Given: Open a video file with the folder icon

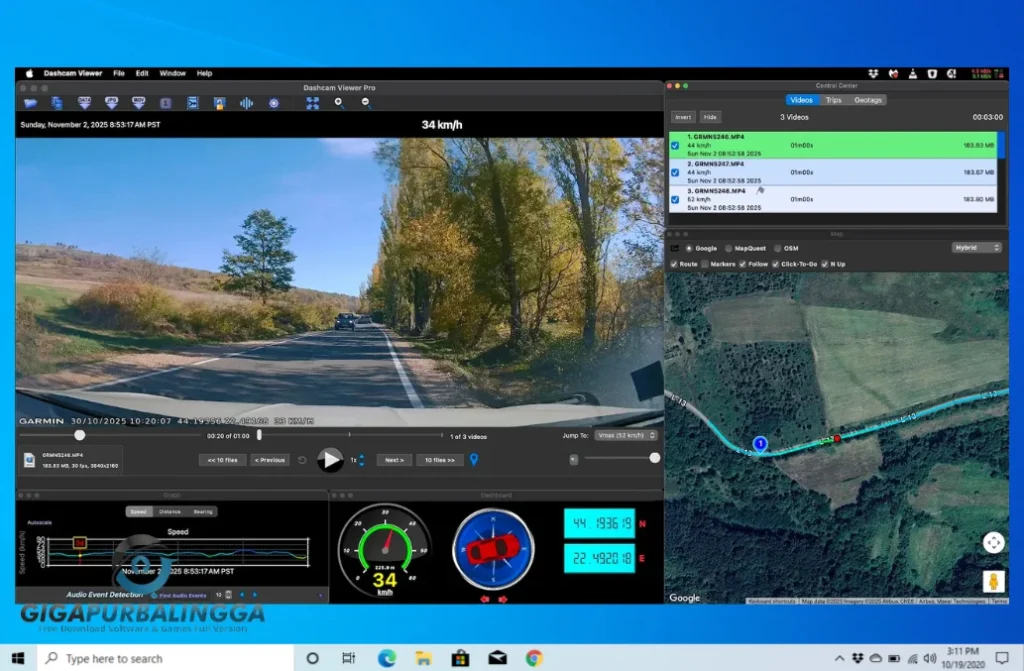Looking at the screenshot, I should coord(29,103).
